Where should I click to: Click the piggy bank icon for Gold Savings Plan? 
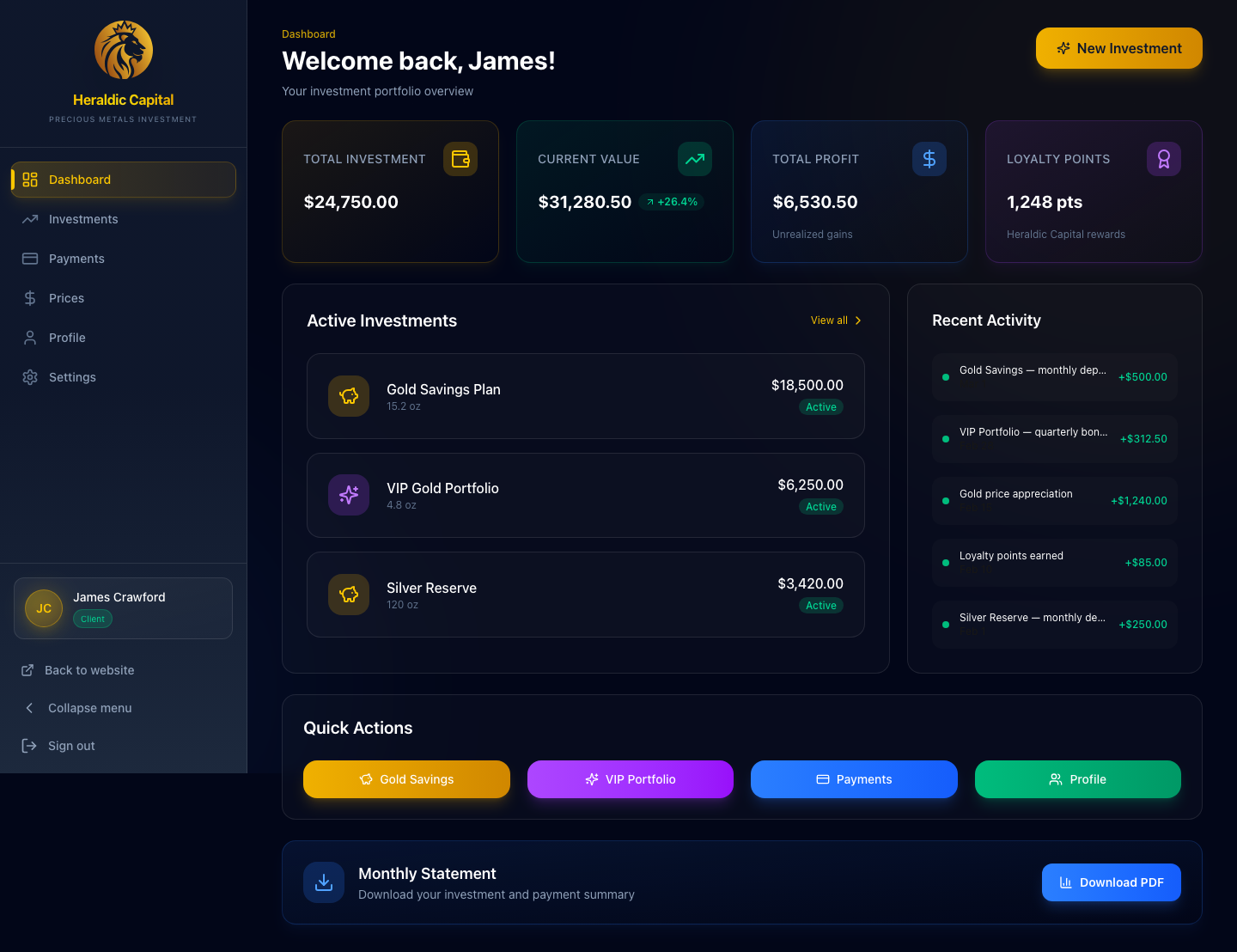coord(349,396)
